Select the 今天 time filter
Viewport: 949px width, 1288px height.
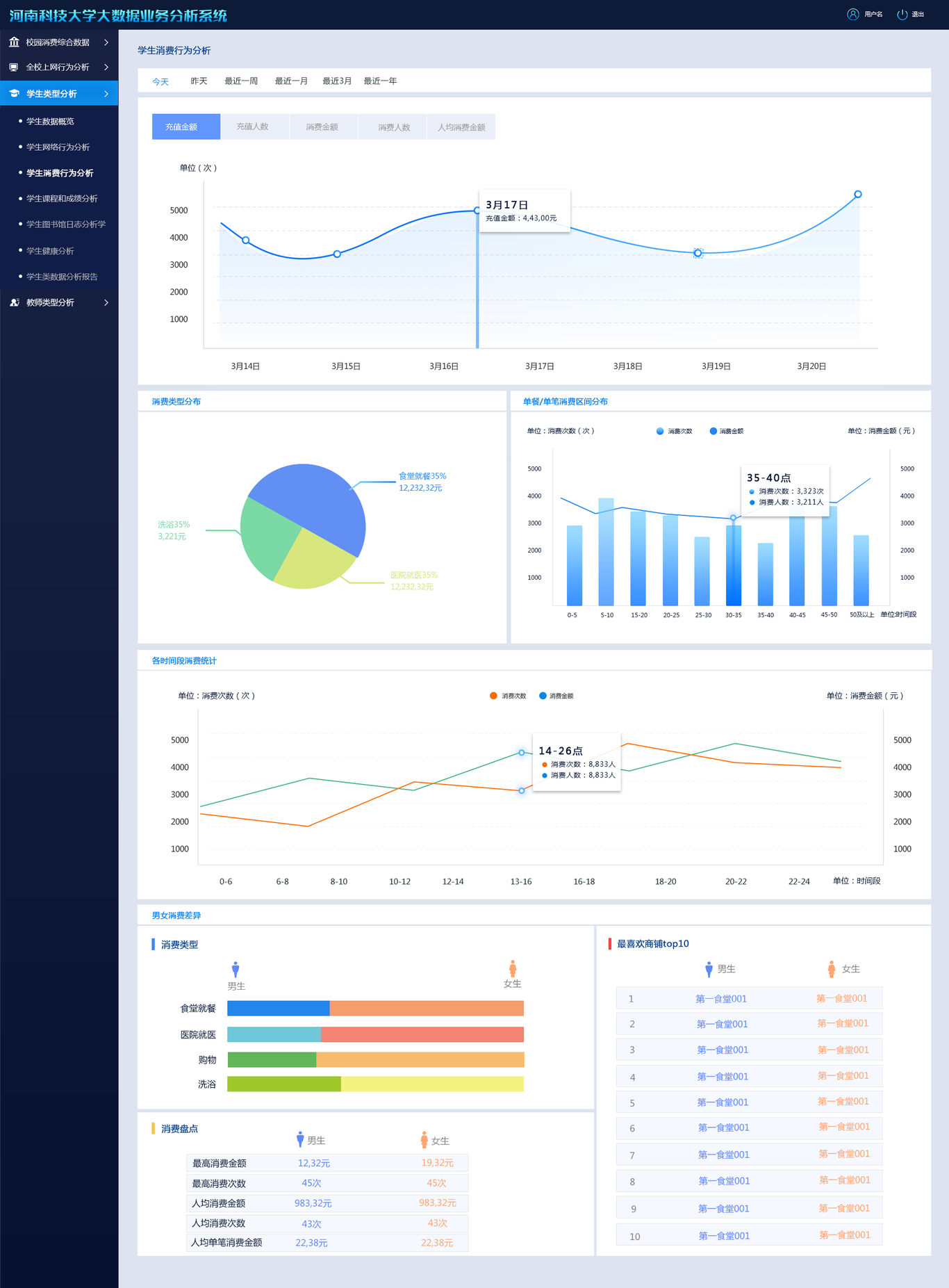pyautogui.click(x=160, y=81)
